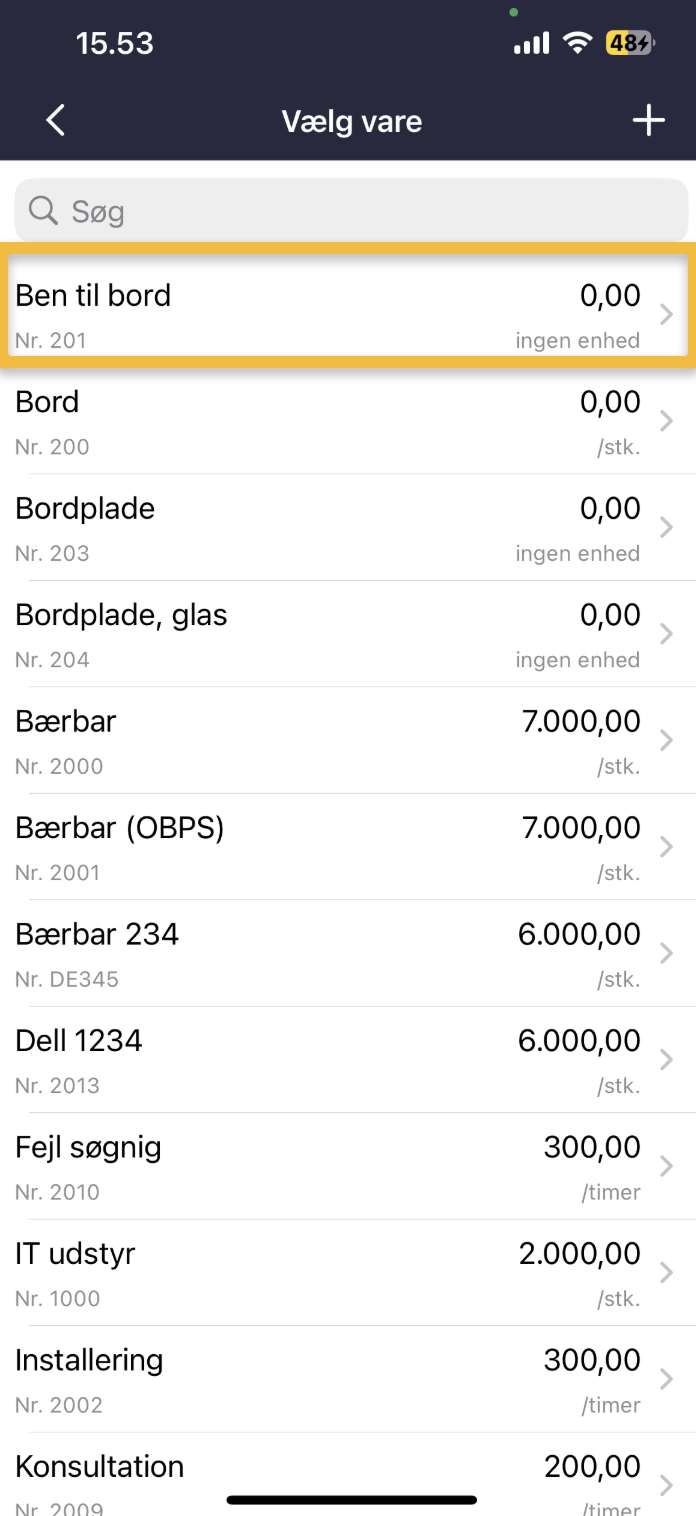This screenshot has width=696, height=1516.
Task: Focus the Søg search field
Action: pos(370,211)
